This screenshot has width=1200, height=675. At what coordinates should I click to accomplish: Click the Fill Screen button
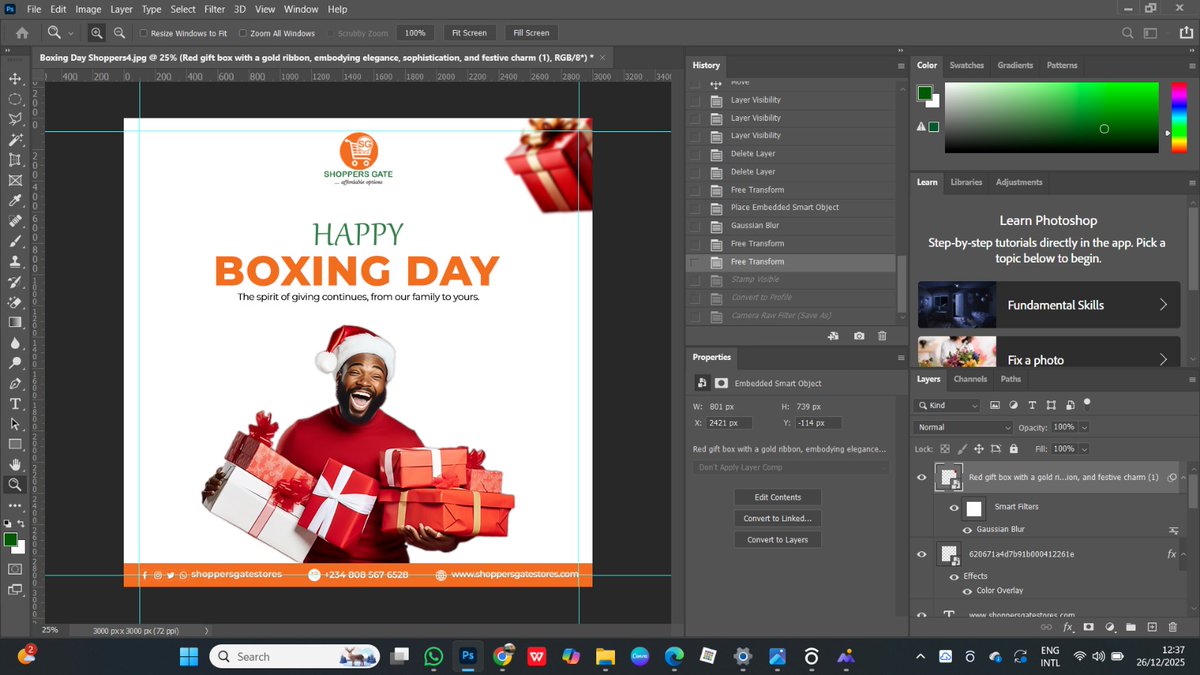(x=531, y=33)
